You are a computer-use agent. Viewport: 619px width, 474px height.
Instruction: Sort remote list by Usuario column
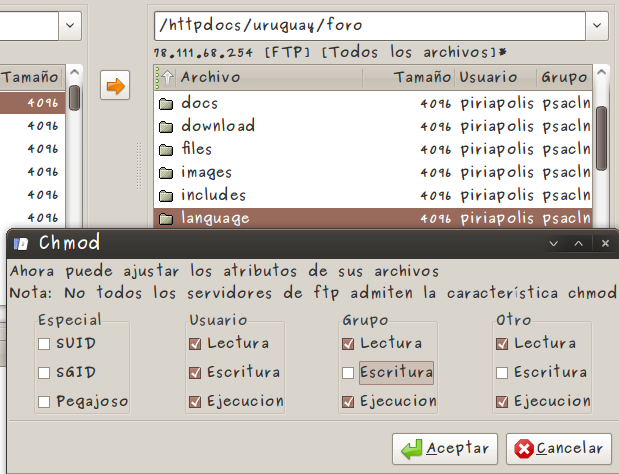495,77
